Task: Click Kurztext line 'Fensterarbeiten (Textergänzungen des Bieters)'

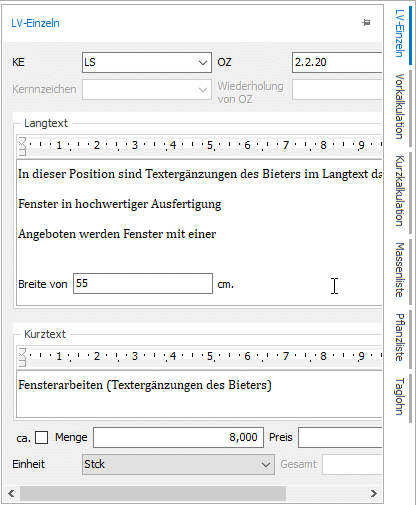Action: (145, 385)
